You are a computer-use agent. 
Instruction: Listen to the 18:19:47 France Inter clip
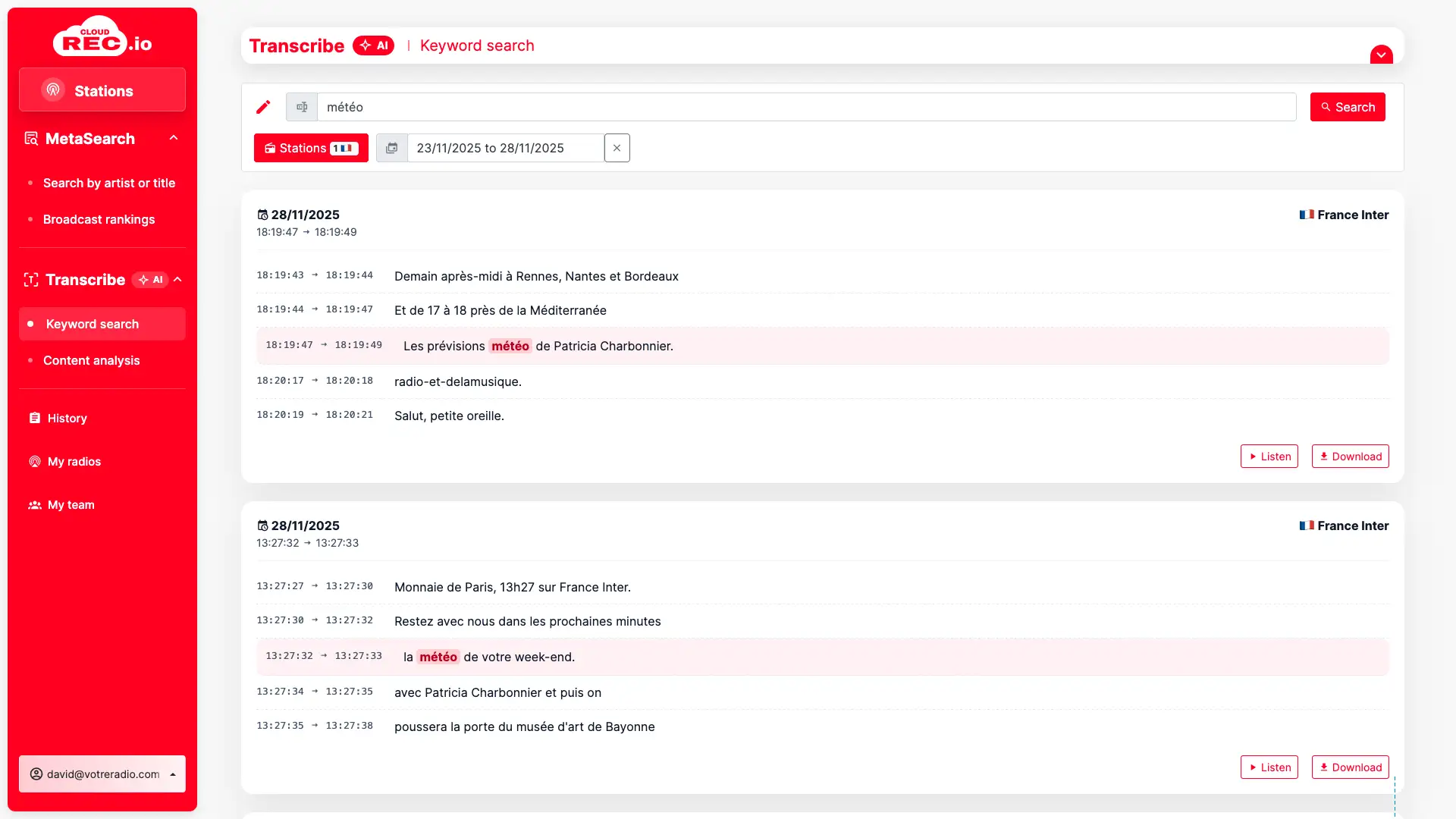coord(1269,457)
